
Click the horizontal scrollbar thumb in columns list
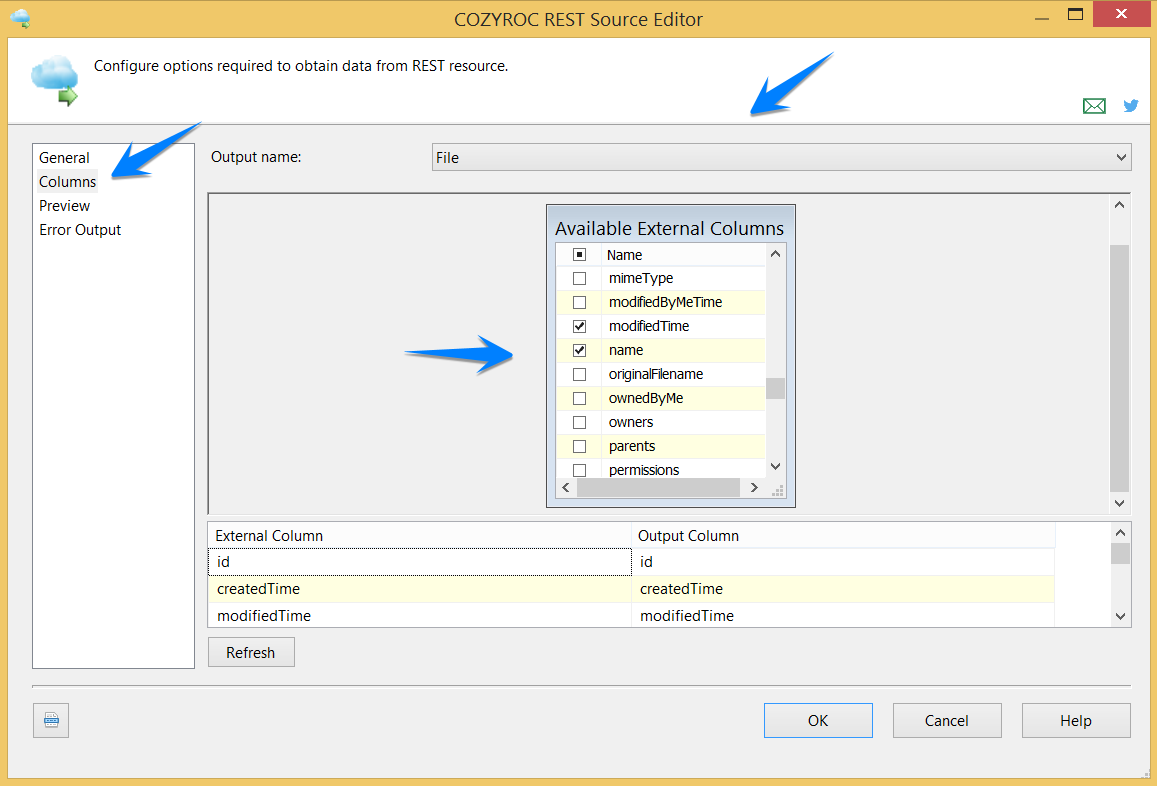tap(658, 487)
